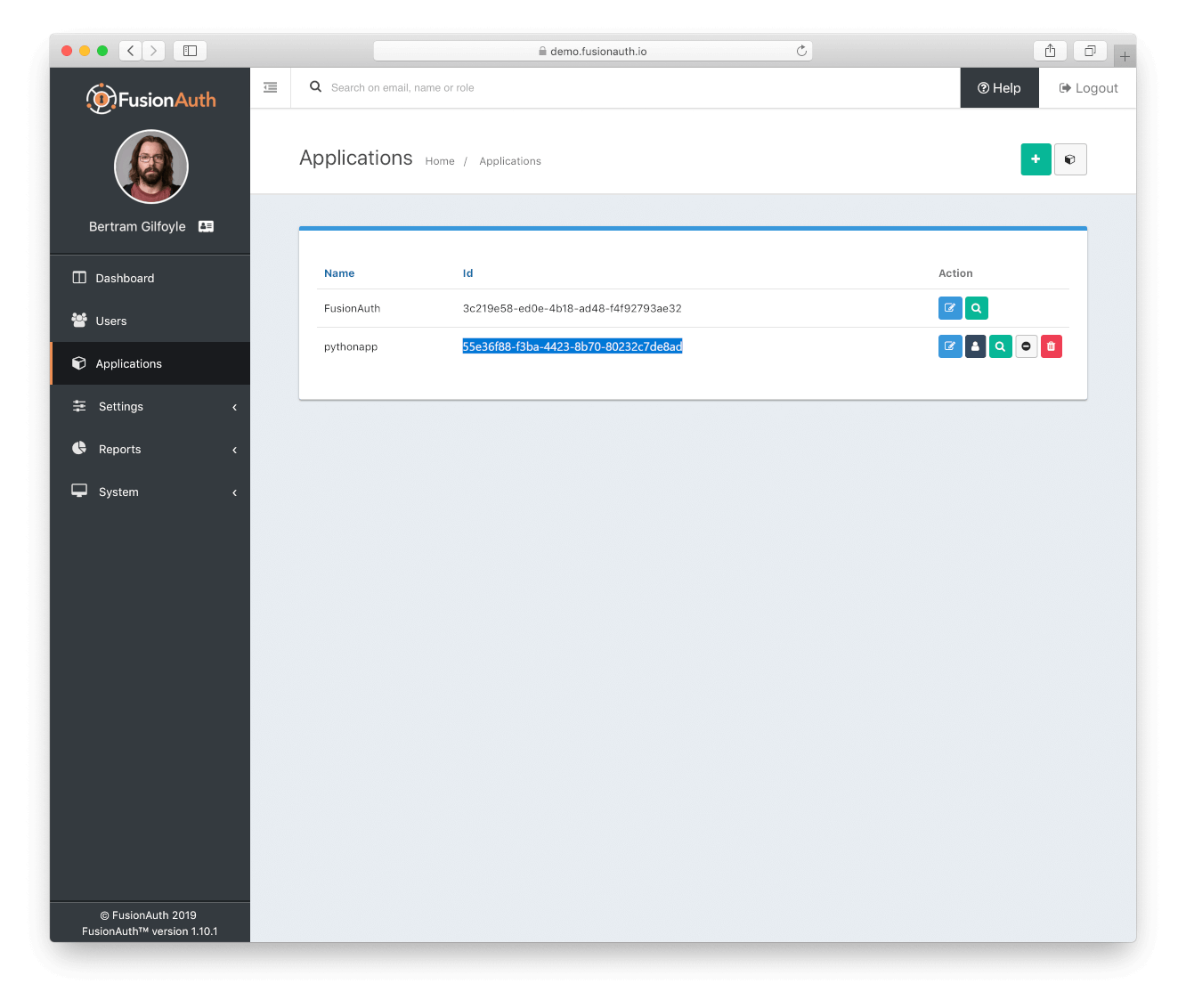Click the Applications cube icon in the sidebar

pos(79,362)
